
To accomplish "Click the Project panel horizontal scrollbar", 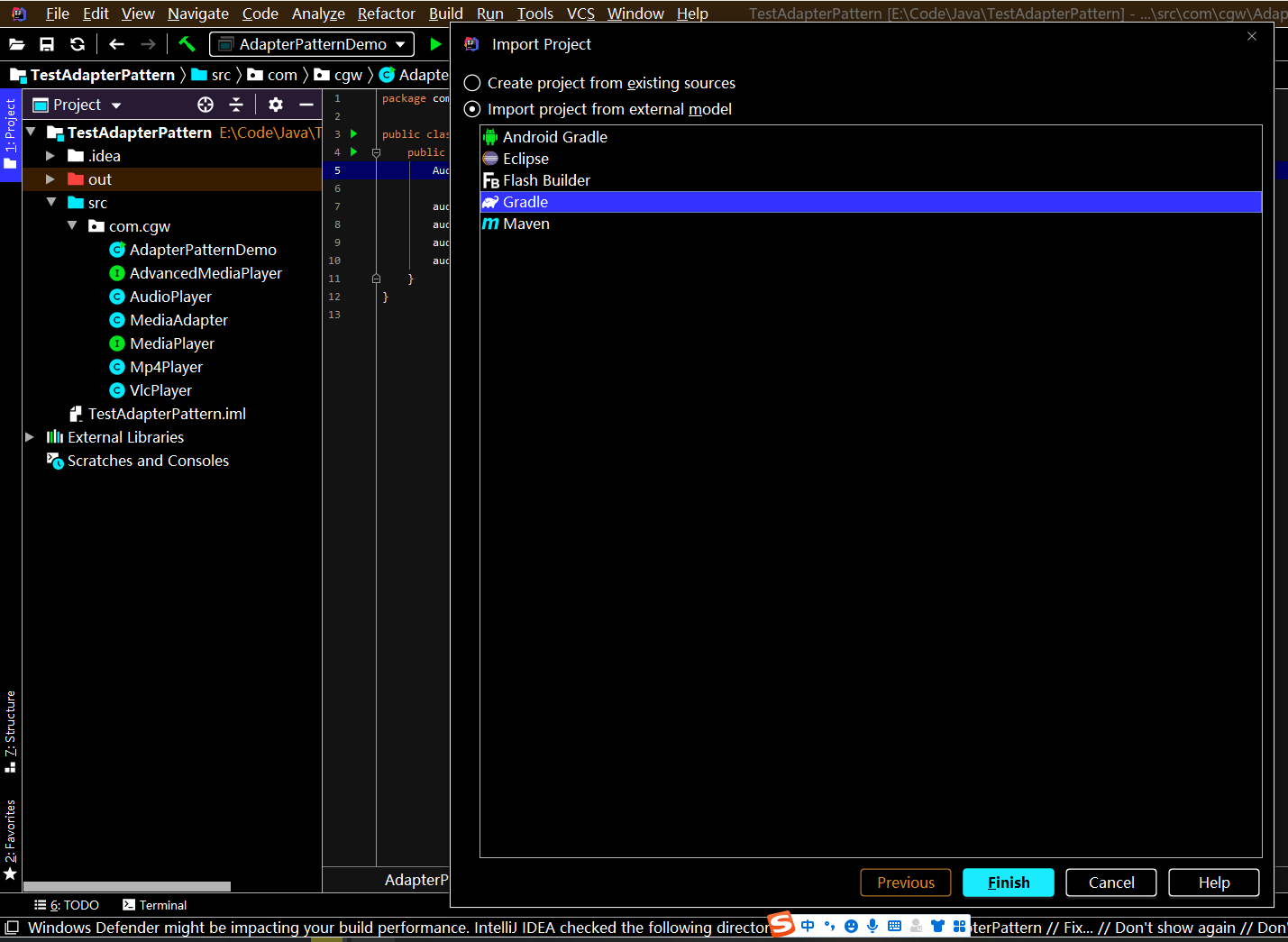I will pyautogui.click(x=127, y=886).
